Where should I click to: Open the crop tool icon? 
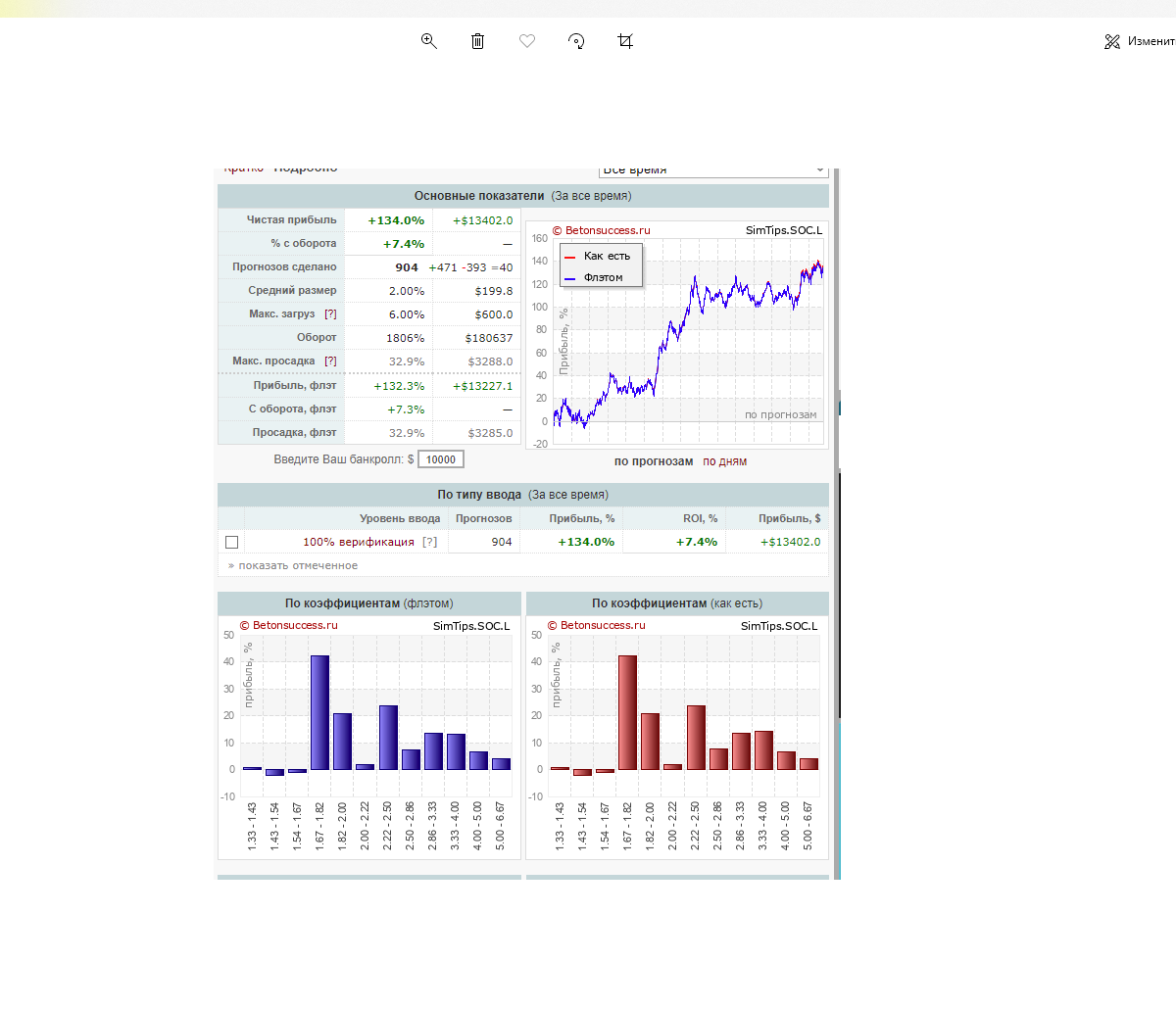click(x=625, y=41)
